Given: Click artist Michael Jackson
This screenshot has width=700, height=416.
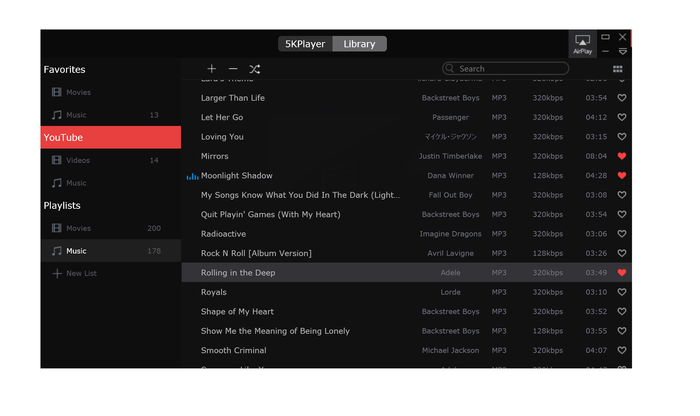Looking at the screenshot, I should pyautogui.click(x=450, y=350).
